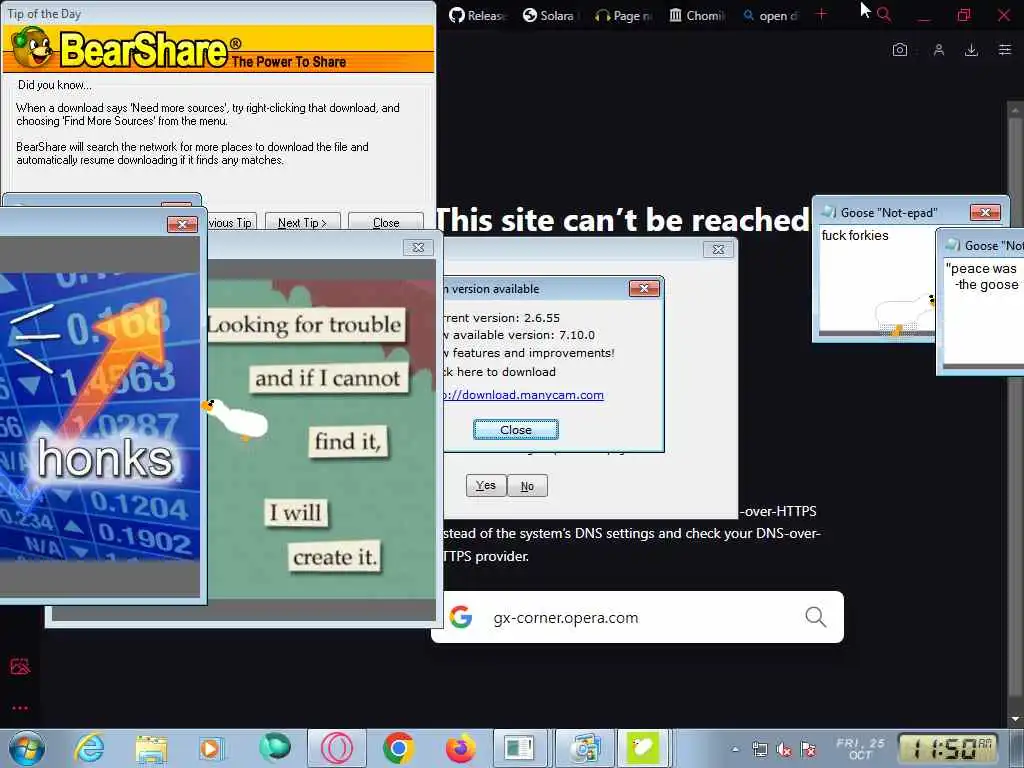Close the ManyCam version available dialog

643,288
